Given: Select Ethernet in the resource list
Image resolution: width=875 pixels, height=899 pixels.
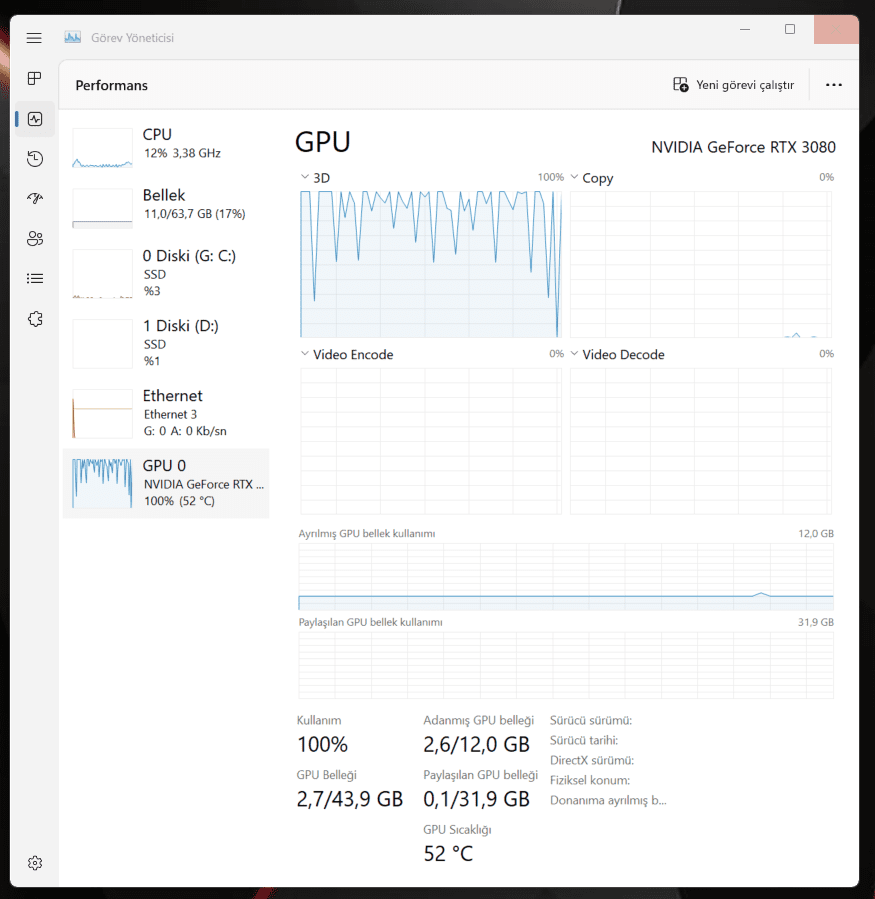Looking at the screenshot, I should [165, 413].
